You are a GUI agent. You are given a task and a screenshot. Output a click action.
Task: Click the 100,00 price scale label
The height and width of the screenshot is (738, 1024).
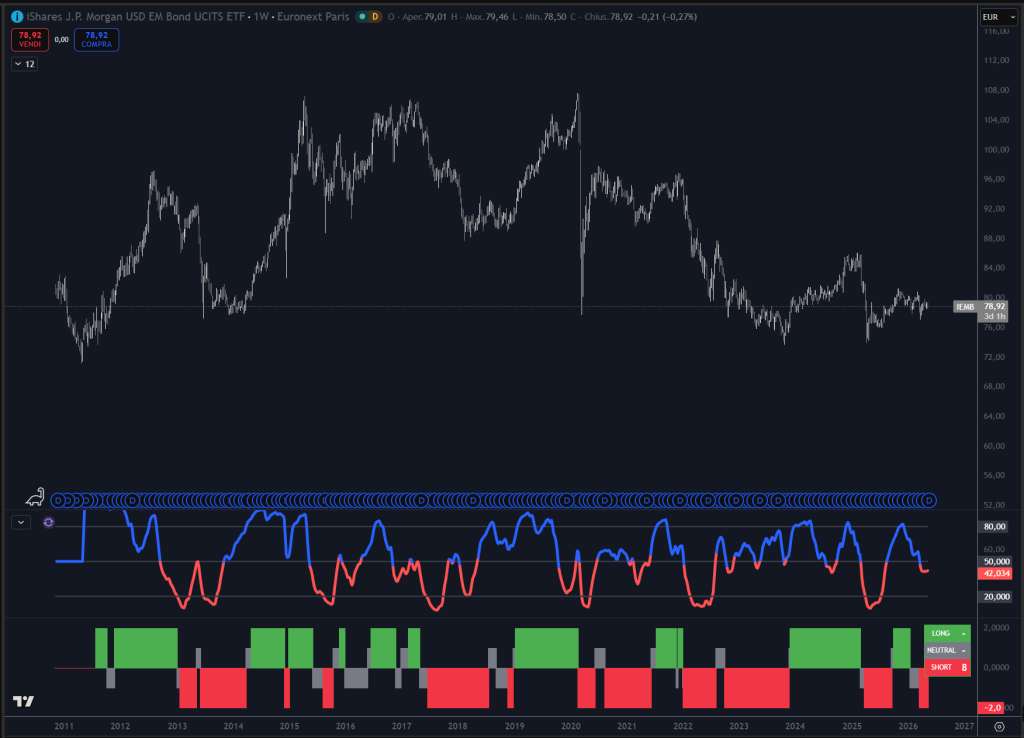click(x=996, y=150)
